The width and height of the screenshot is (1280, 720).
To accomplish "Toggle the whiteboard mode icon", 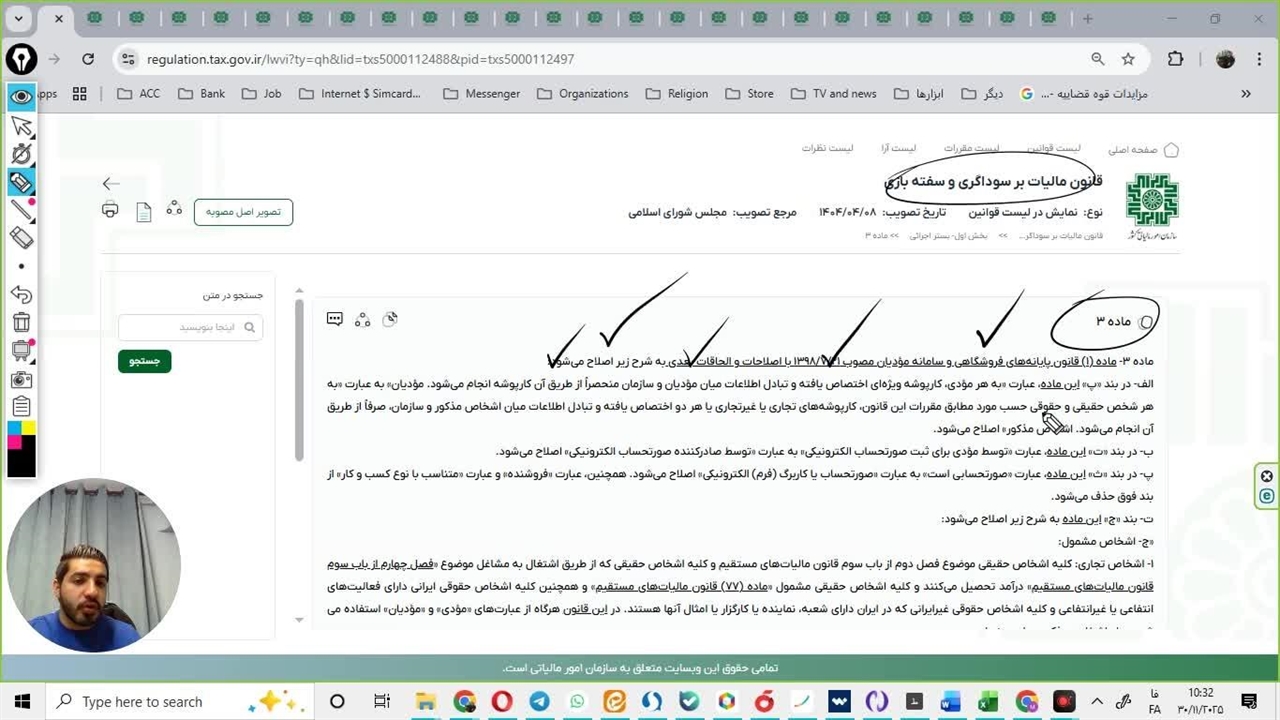I will tap(21, 351).
